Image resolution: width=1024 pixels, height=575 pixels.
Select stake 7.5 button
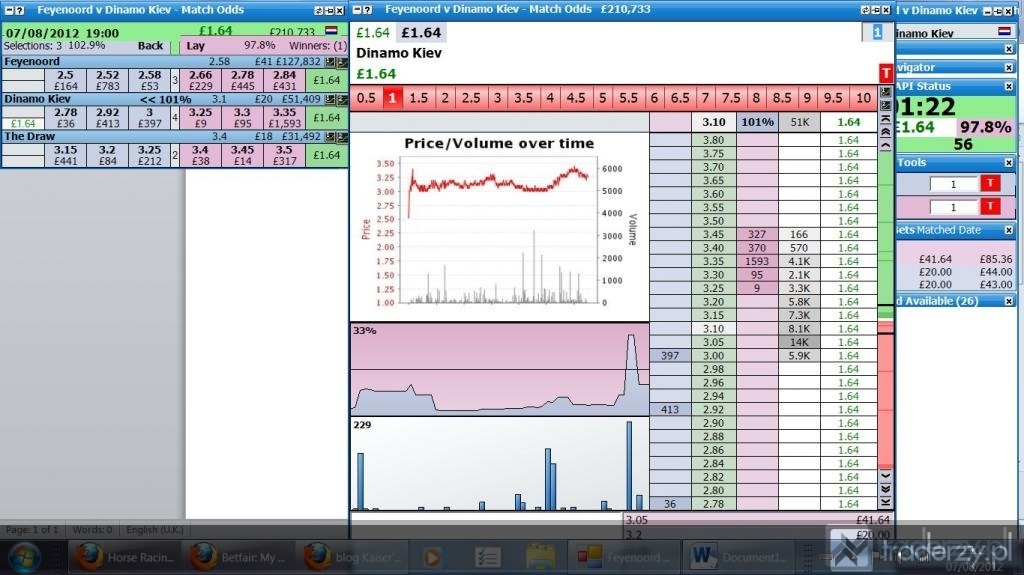731,98
